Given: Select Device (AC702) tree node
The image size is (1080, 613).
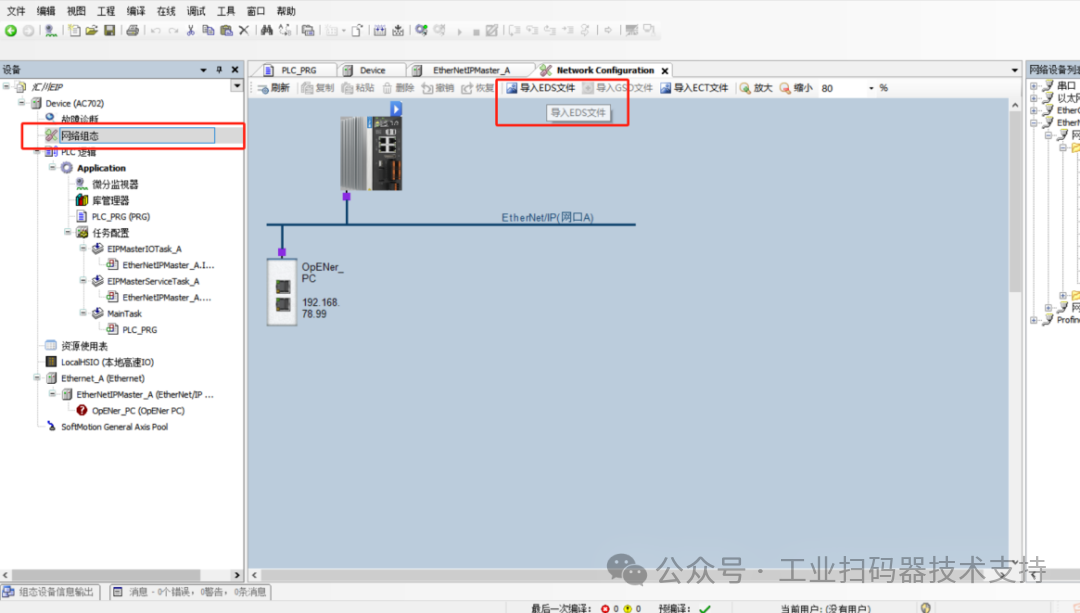Looking at the screenshot, I should tap(74, 103).
